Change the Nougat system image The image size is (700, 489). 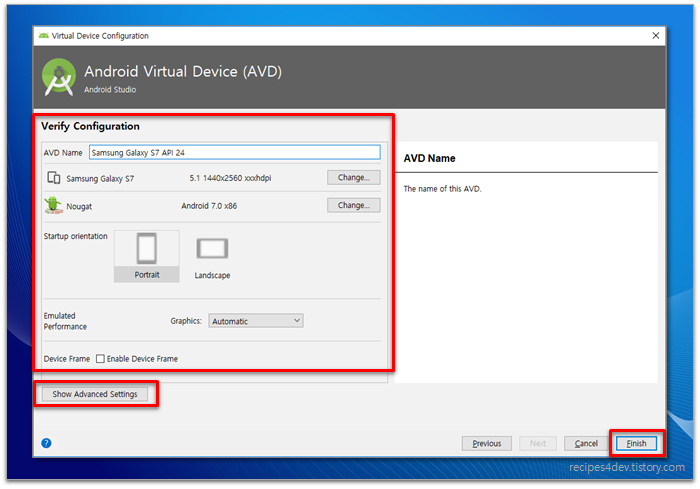pos(354,205)
